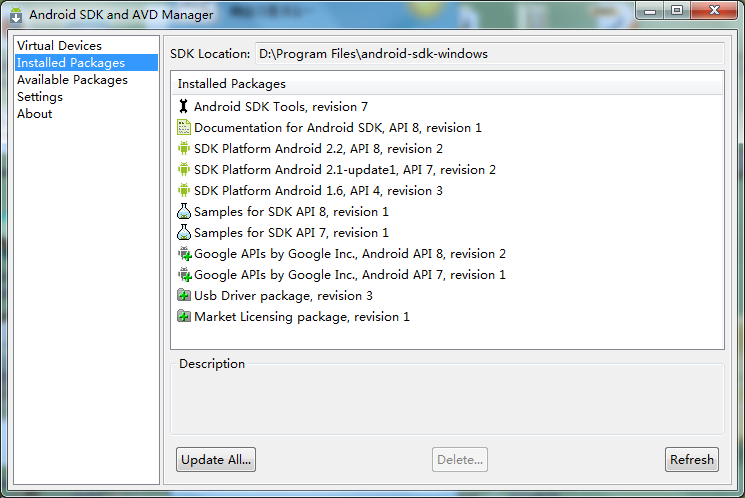The image size is (745, 498).
Task: Click the Usb Driver package icon
Action: (184, 296)
